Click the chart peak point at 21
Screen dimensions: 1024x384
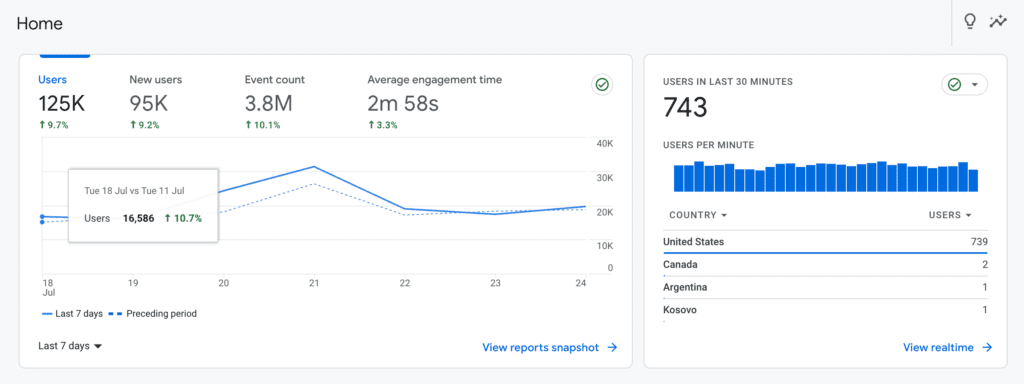314,167
